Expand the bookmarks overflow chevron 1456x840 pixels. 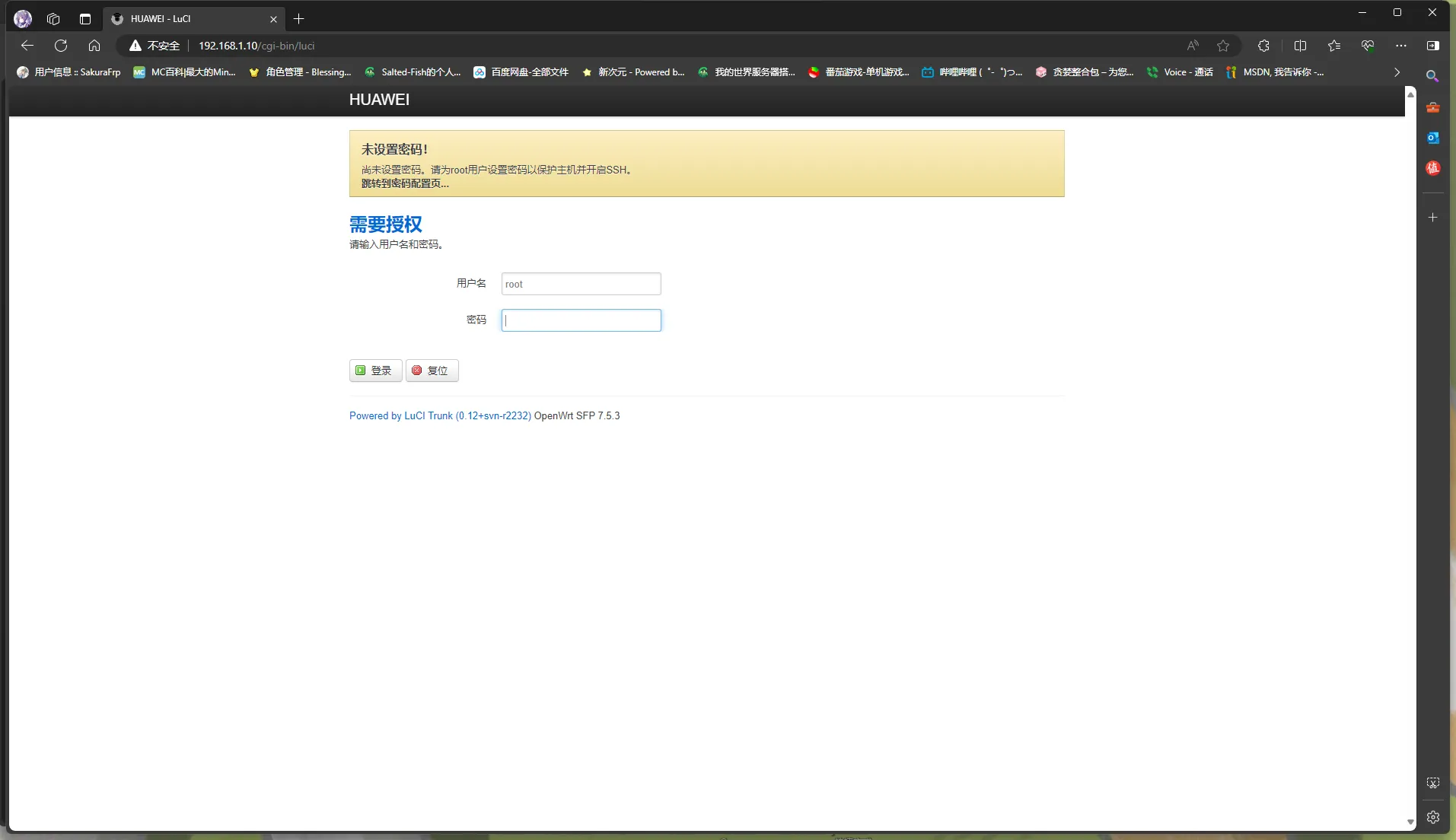click(x=1397, y=72)
